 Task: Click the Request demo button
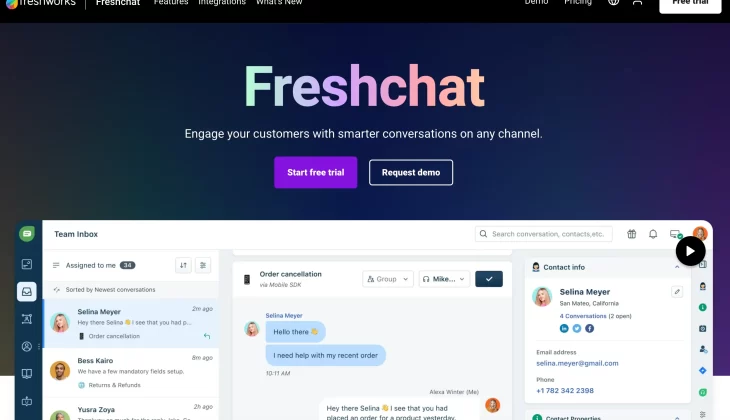pyautogui.click(x=411, y=172)
